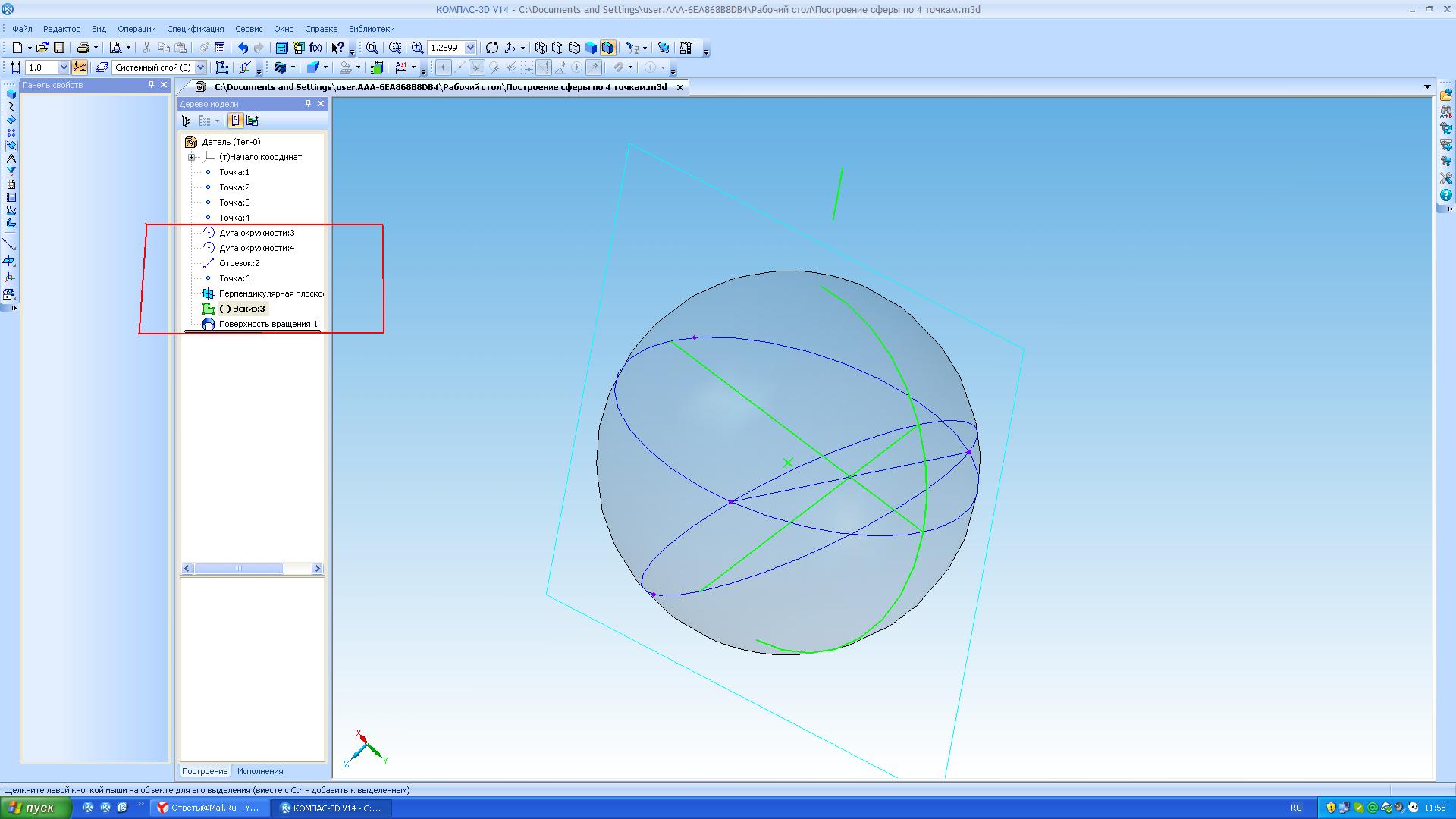Open the binoculars A-B replace icon

tap(1445, 111)
